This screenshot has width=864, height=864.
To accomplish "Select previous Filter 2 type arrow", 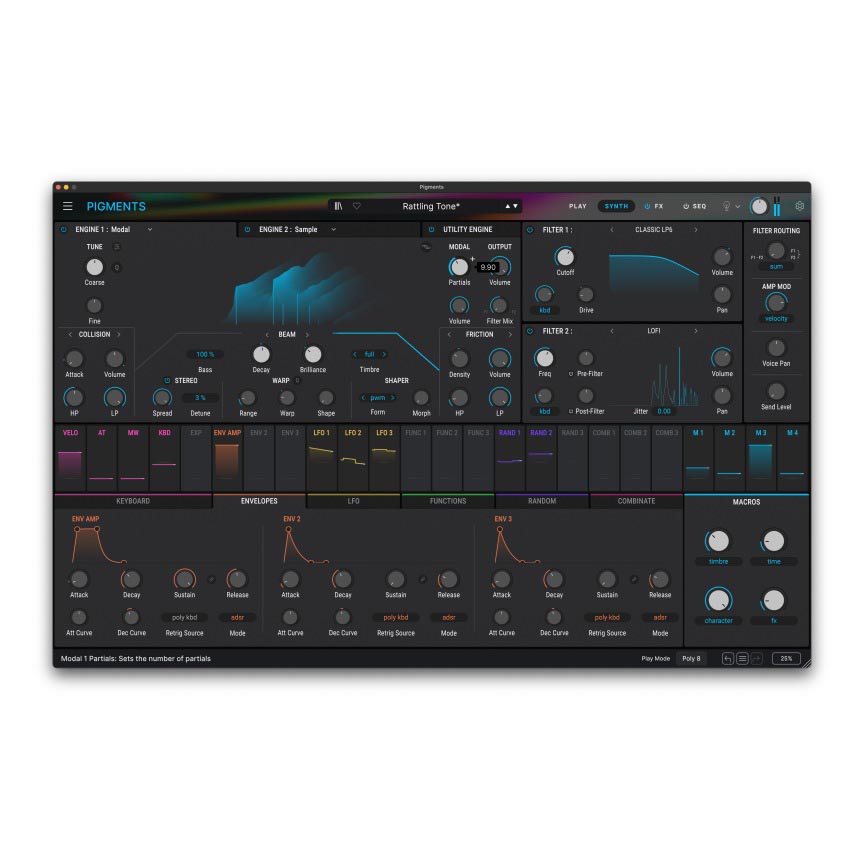I will pos(612,331).
